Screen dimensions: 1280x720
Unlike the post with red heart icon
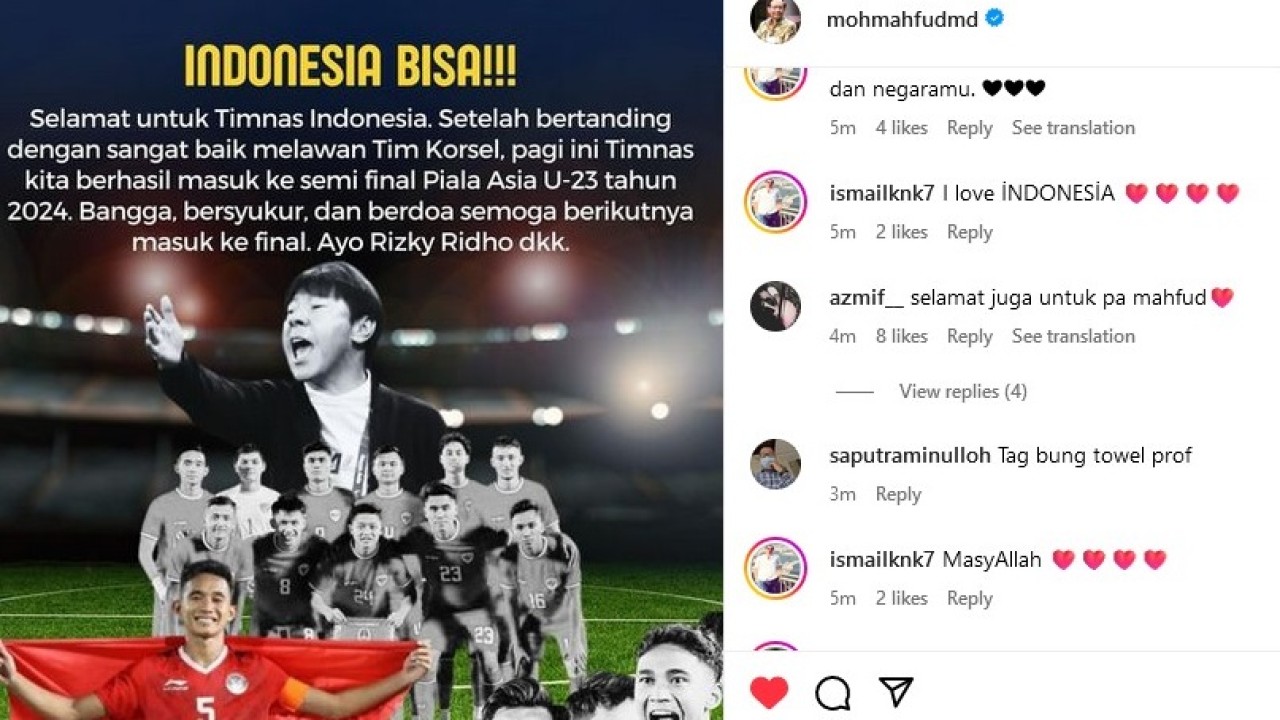tap(769, 692)
